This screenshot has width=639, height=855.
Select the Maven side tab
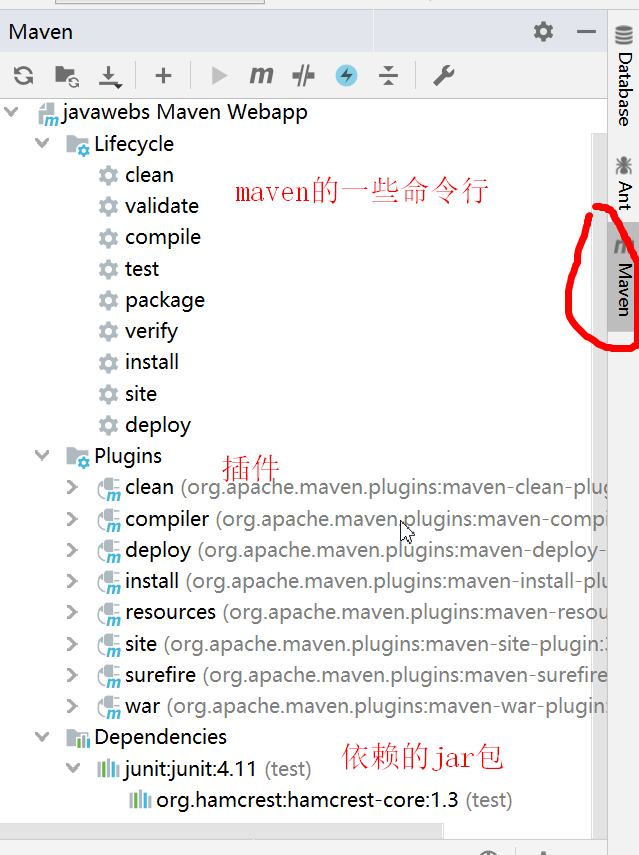click(x=623, y=277)
